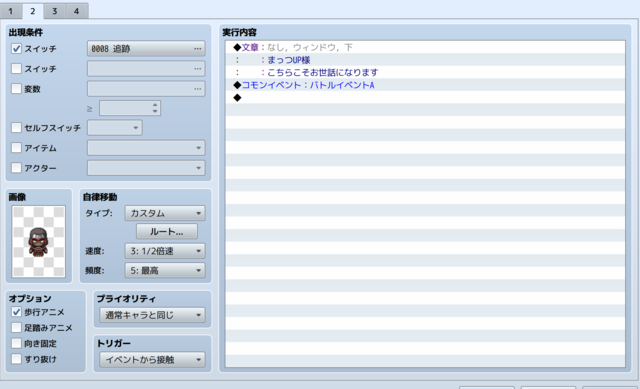Viewport: 640px width, 389px height.
Task: Click the 変数 field ellipsis button
Action: point(198,89)
